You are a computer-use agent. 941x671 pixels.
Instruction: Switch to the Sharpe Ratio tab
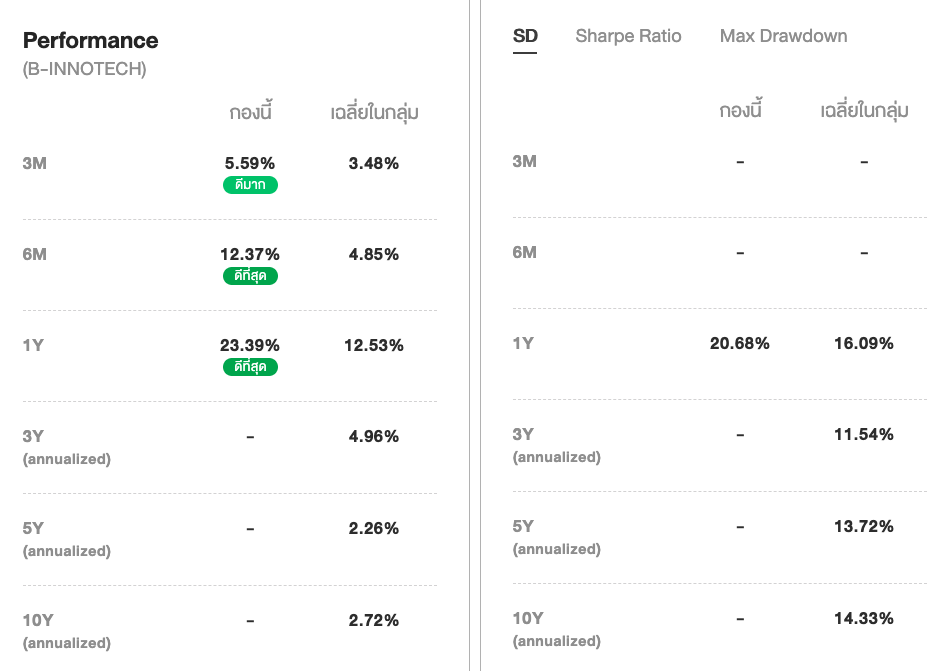tap(628, 36)
